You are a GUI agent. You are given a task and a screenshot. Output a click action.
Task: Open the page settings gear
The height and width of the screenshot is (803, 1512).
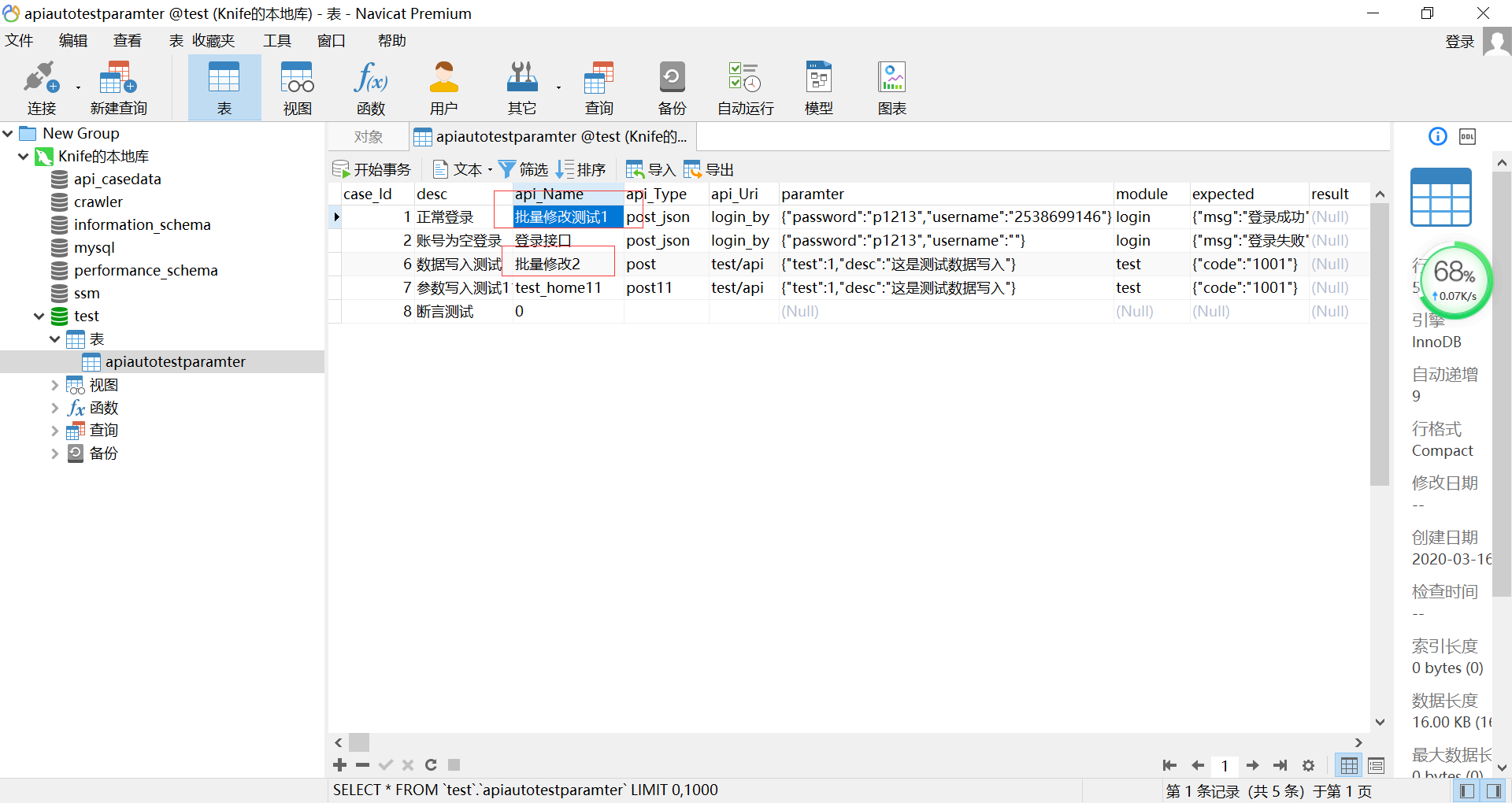[x=1308, y=765]
